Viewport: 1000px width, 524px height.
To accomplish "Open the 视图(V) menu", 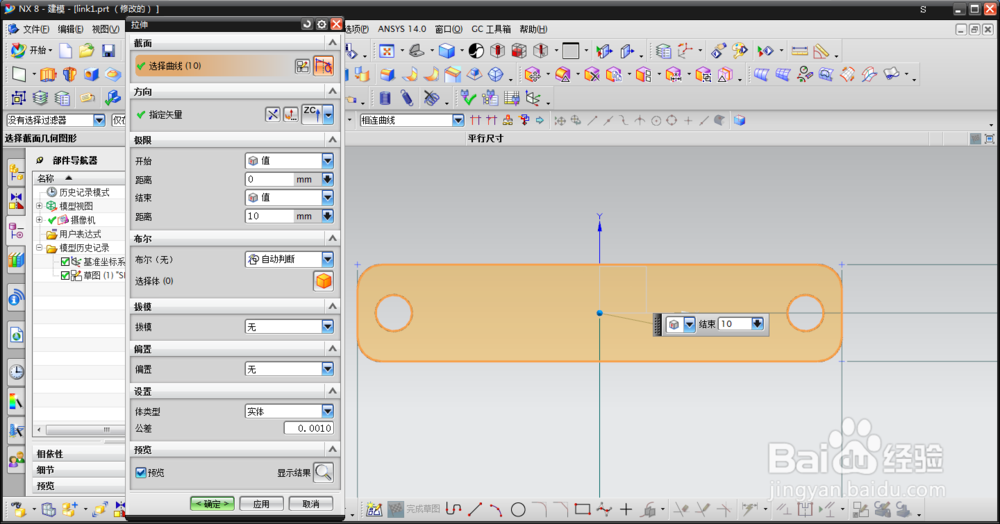I will pyautogui.click(x=105, y=29).
